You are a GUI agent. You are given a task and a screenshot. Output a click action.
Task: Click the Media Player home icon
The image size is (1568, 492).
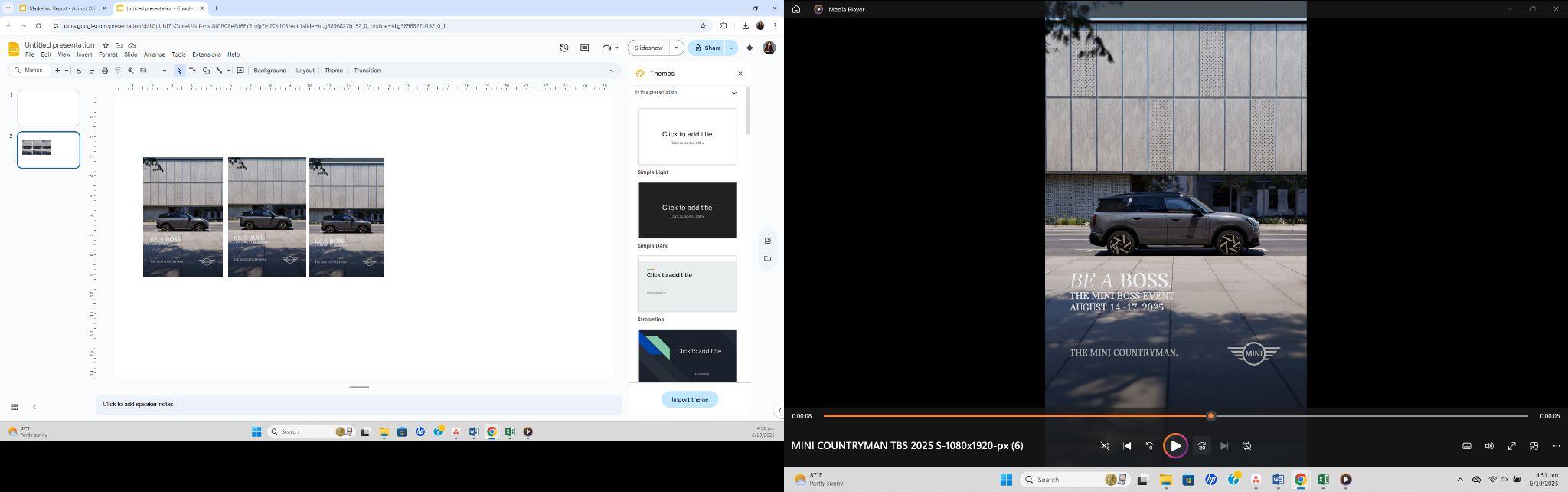(796, 9)
